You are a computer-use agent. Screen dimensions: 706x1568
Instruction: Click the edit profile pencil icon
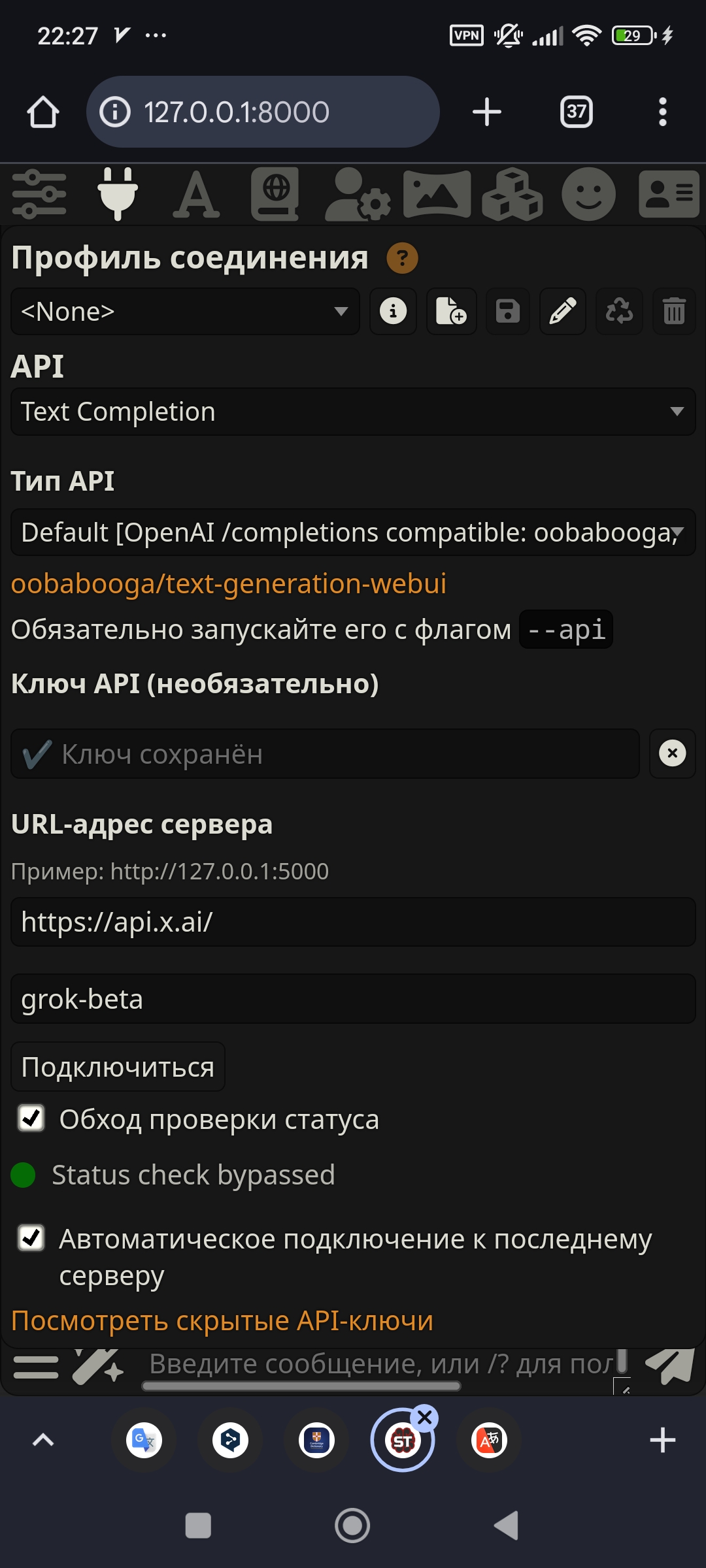[x=562, y=312]
